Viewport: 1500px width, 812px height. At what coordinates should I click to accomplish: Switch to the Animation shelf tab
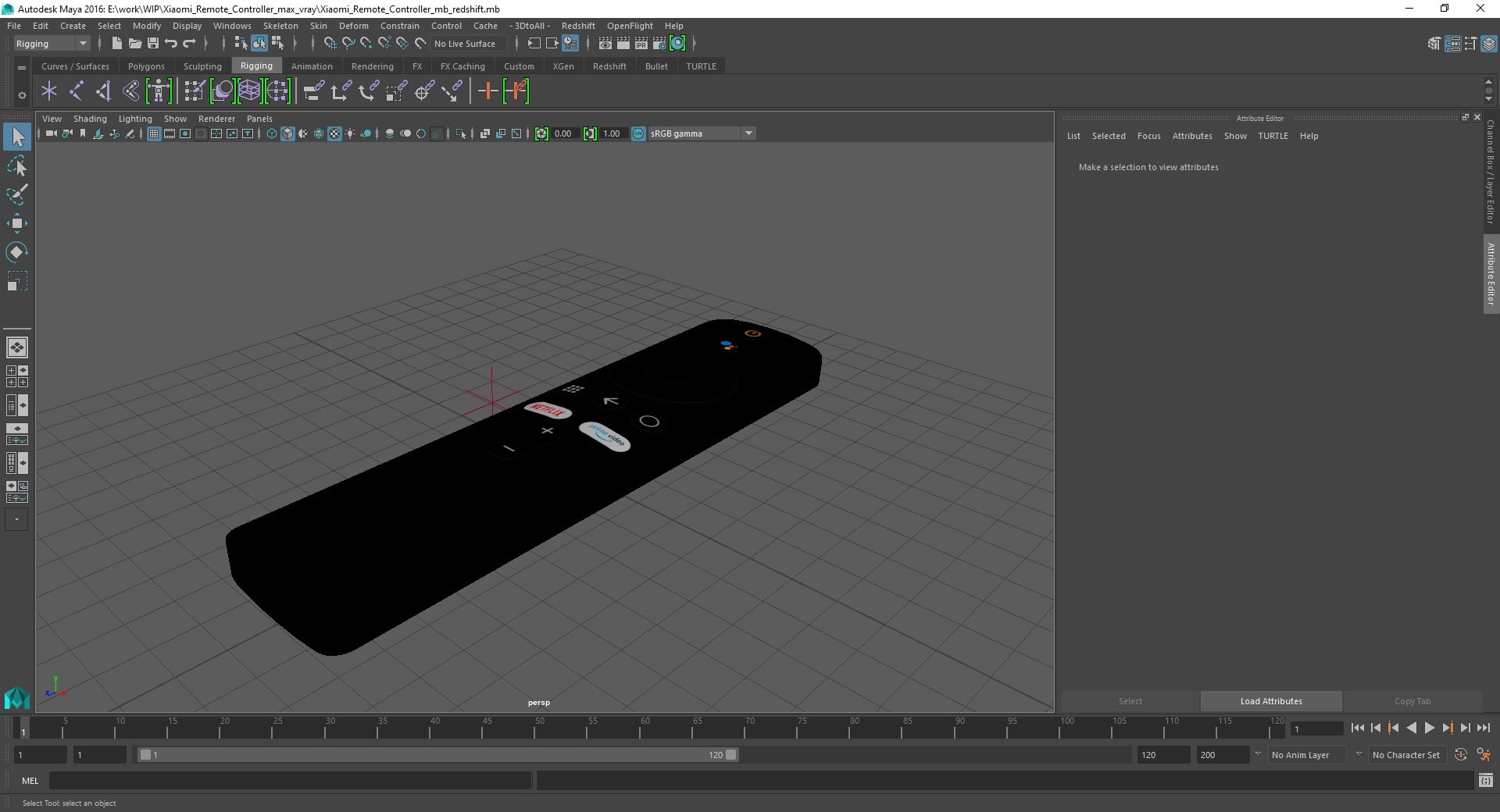312,66
